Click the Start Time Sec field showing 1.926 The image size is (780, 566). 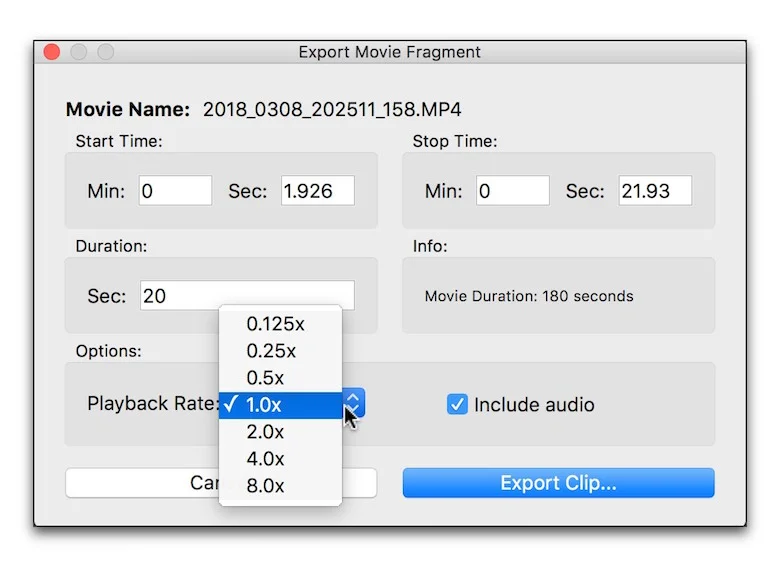(318, 190)
